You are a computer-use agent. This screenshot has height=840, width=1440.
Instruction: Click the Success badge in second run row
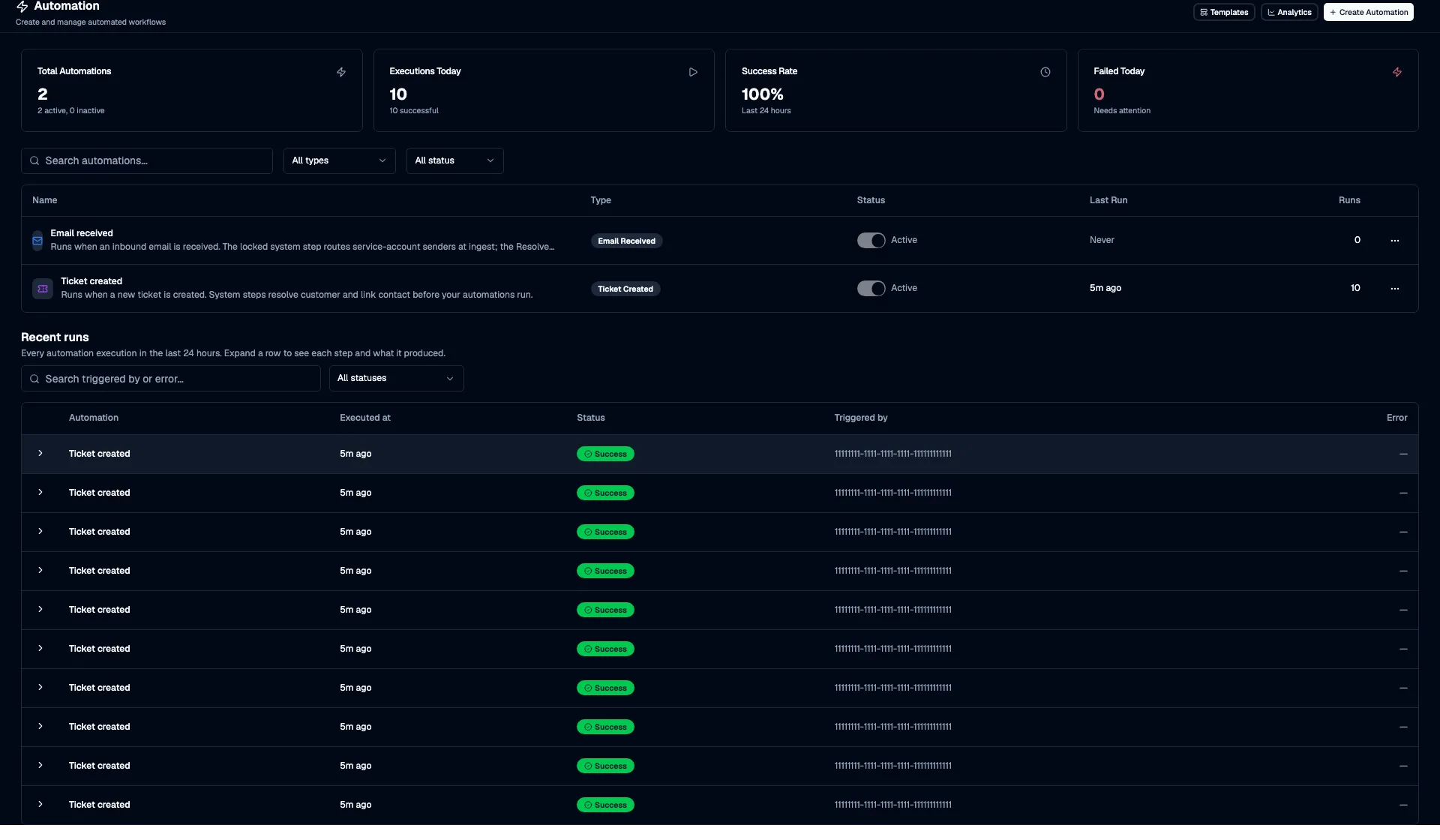[x=605, y=493]
